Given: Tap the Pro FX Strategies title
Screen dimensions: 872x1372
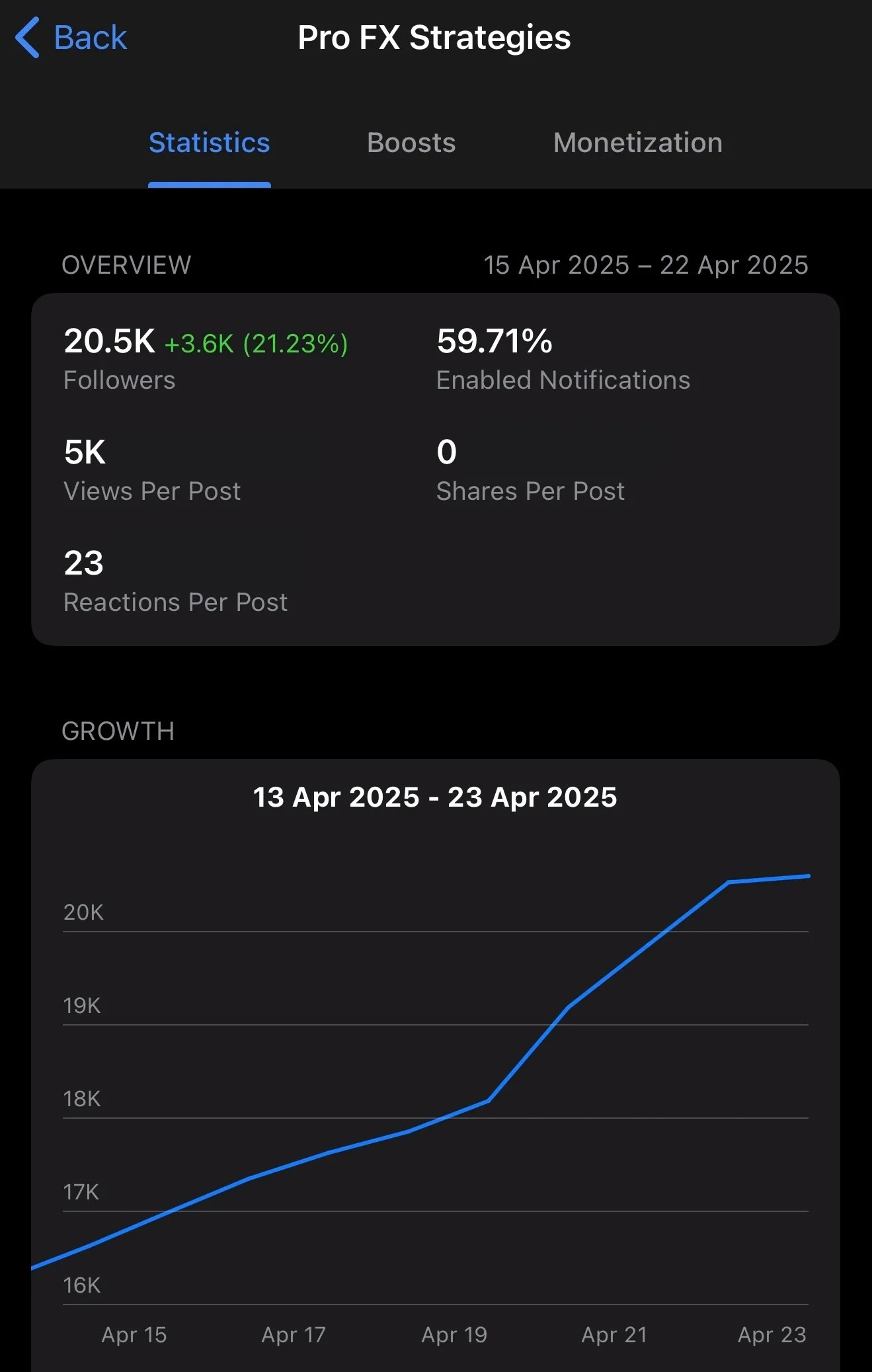Looking at the screenshot, I should [434, 38].
